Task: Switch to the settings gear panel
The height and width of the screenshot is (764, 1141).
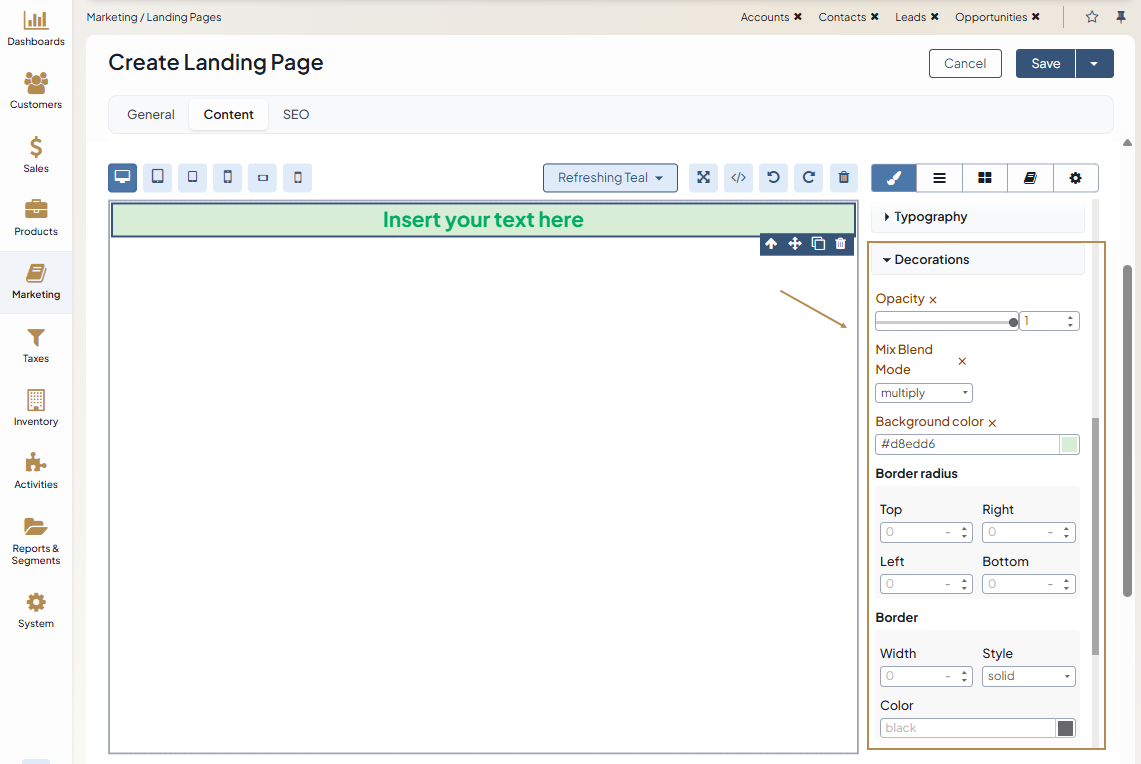Action: (x=1075, y=178)
